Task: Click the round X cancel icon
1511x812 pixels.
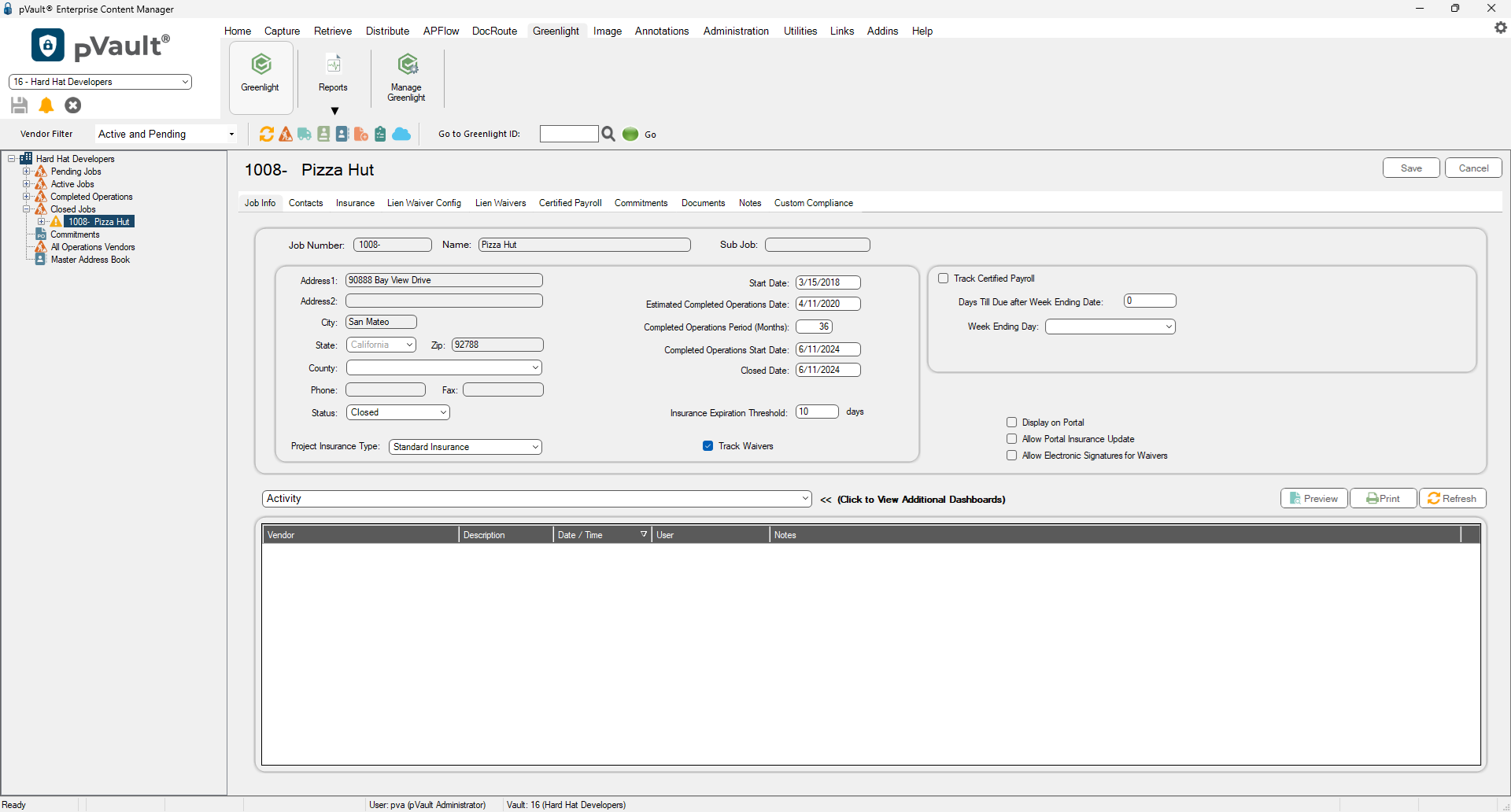Action: [x=73, y=105]
